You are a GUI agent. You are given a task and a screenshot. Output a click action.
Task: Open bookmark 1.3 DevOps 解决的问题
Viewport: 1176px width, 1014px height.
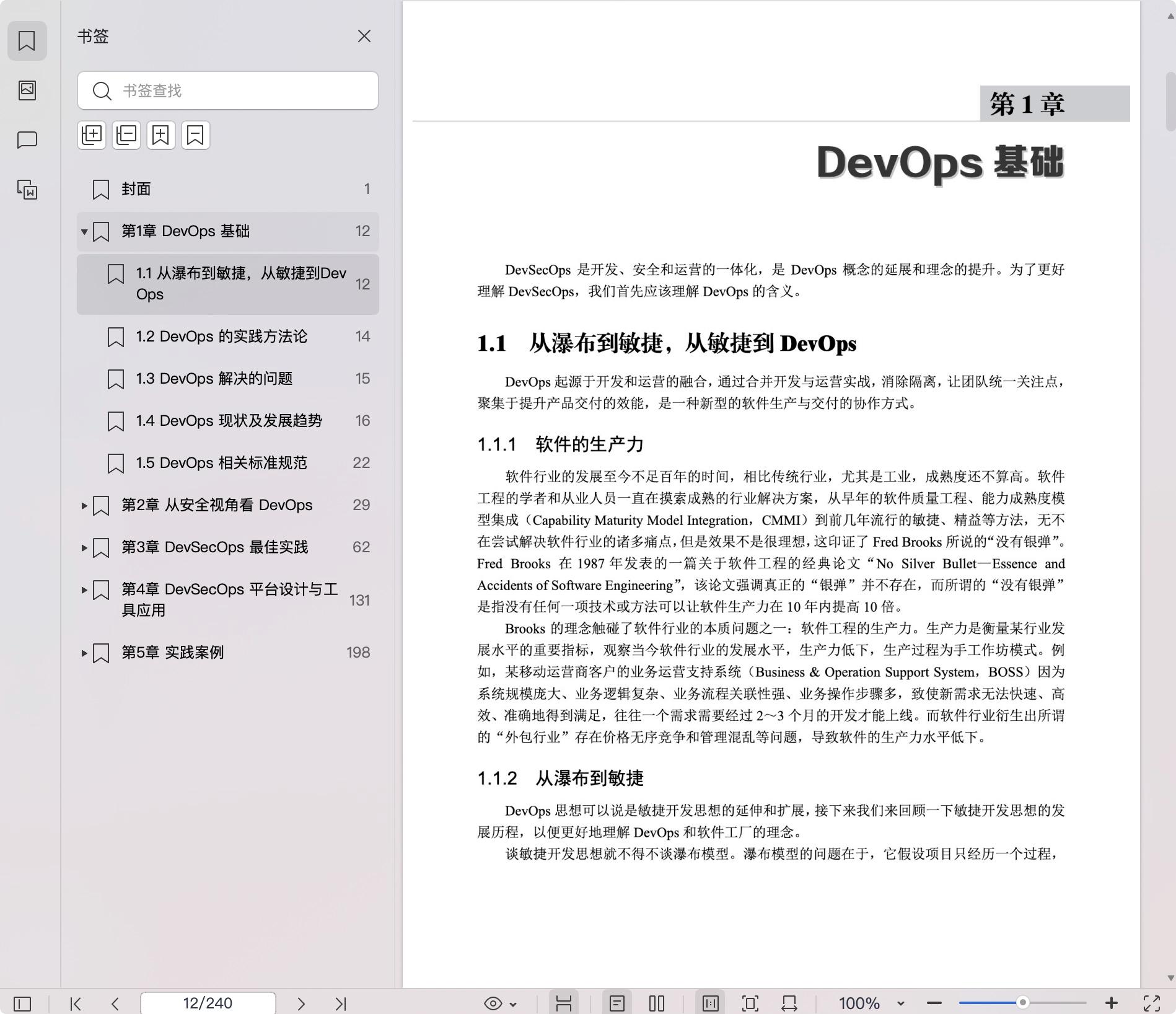[228, 379]
